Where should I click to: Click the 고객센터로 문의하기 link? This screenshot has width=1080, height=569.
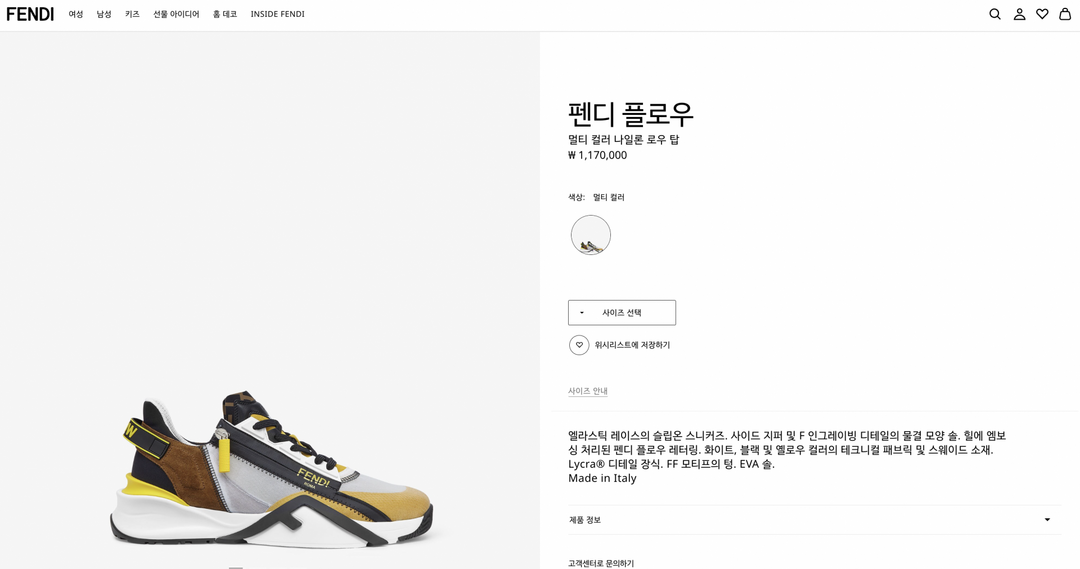tap(601, 563)
